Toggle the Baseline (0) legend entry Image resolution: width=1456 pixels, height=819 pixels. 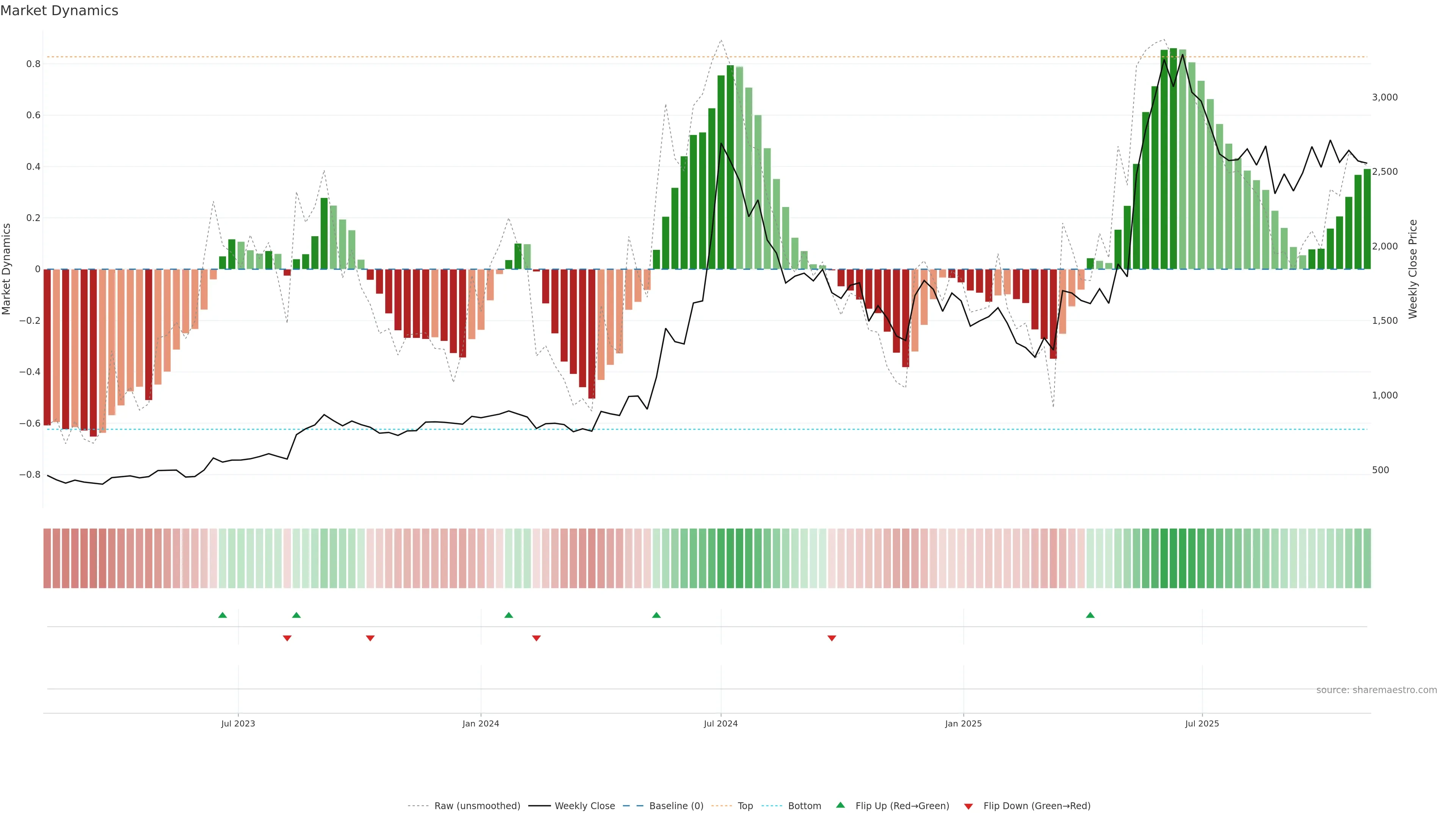coord(676,806)
